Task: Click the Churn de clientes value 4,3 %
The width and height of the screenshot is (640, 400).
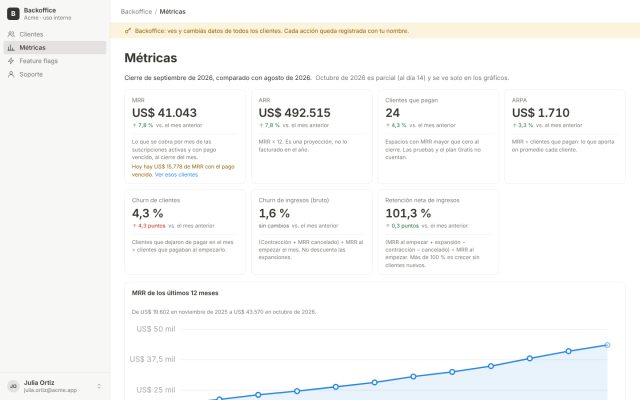Action: coord(147,213)
